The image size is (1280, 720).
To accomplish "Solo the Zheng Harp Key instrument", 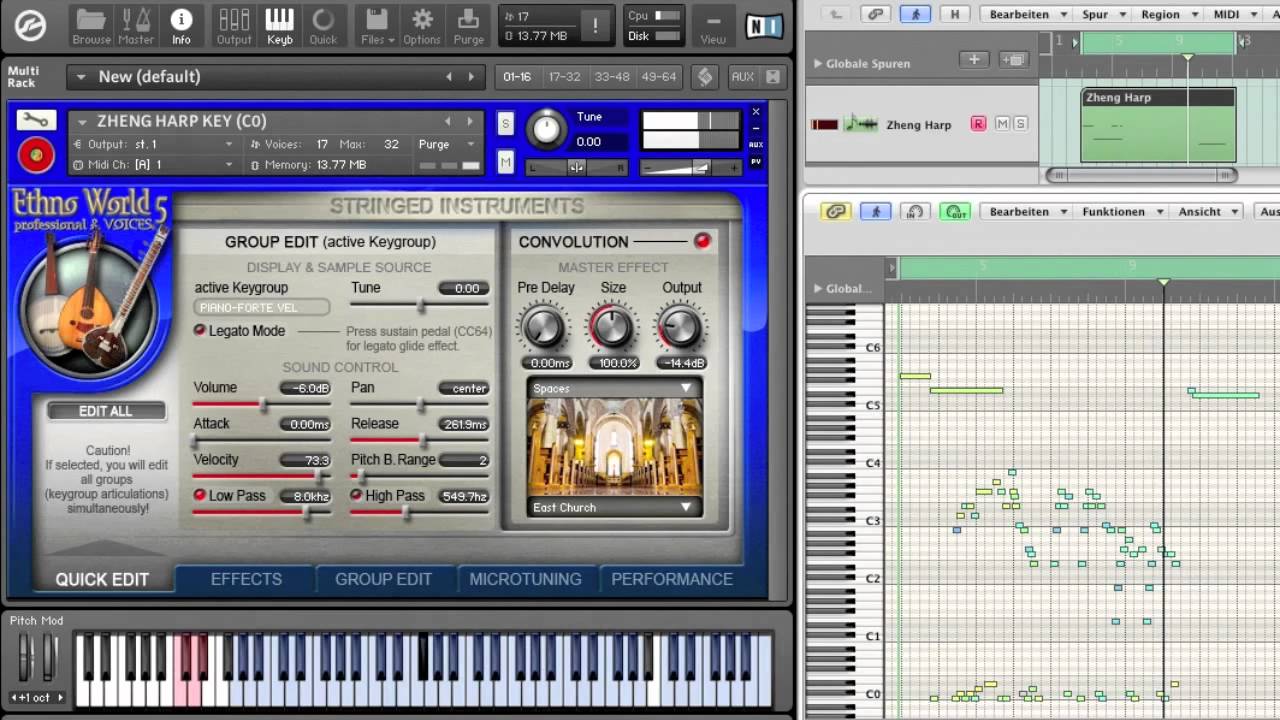I will [506, 124].
